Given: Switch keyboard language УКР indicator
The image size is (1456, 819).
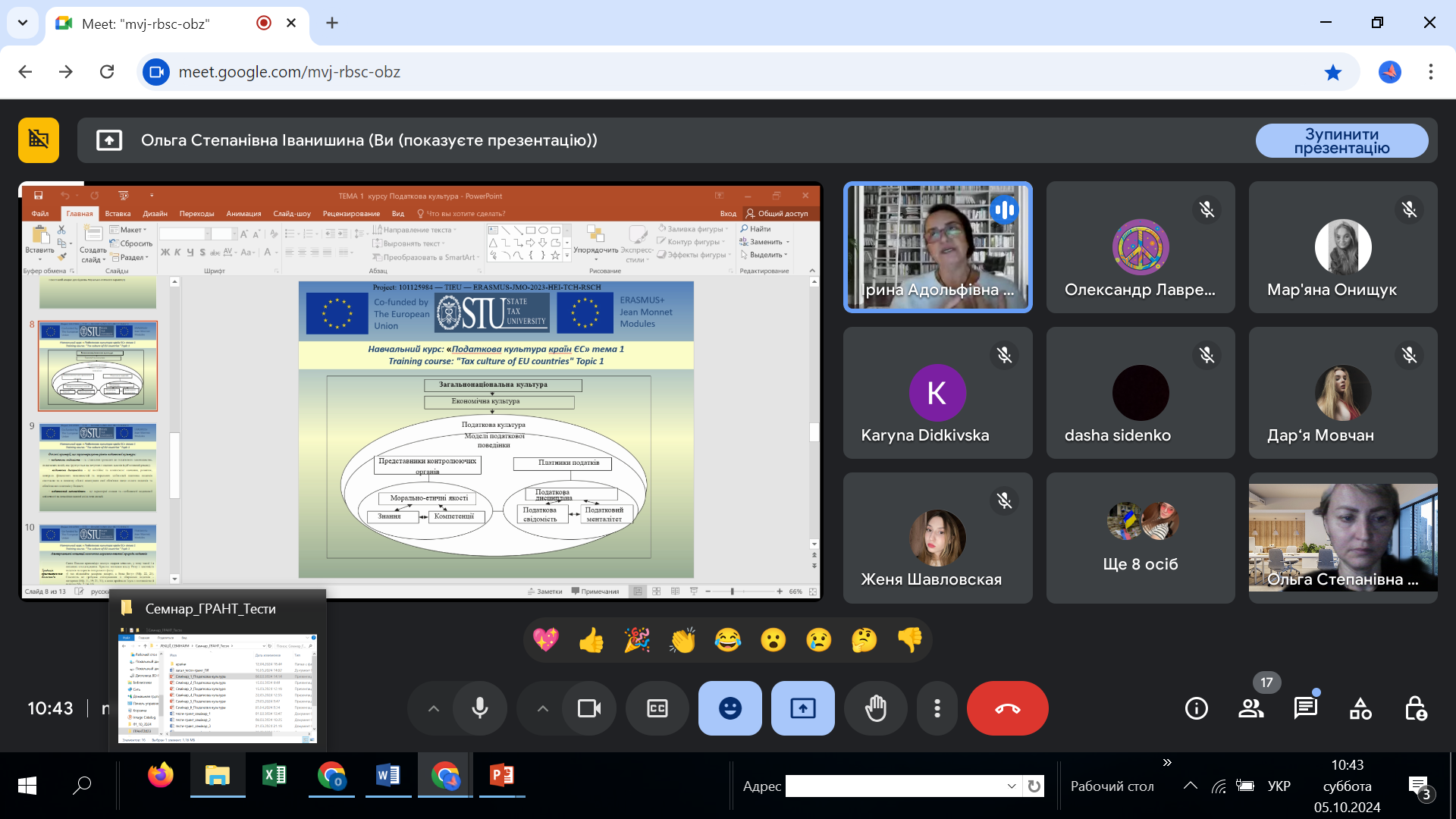Looking at the screenshot, I should coord(1279,786).
